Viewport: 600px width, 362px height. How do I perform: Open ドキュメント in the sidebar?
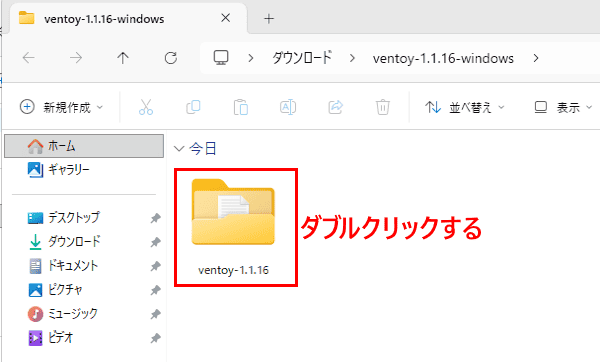point(64,266)
